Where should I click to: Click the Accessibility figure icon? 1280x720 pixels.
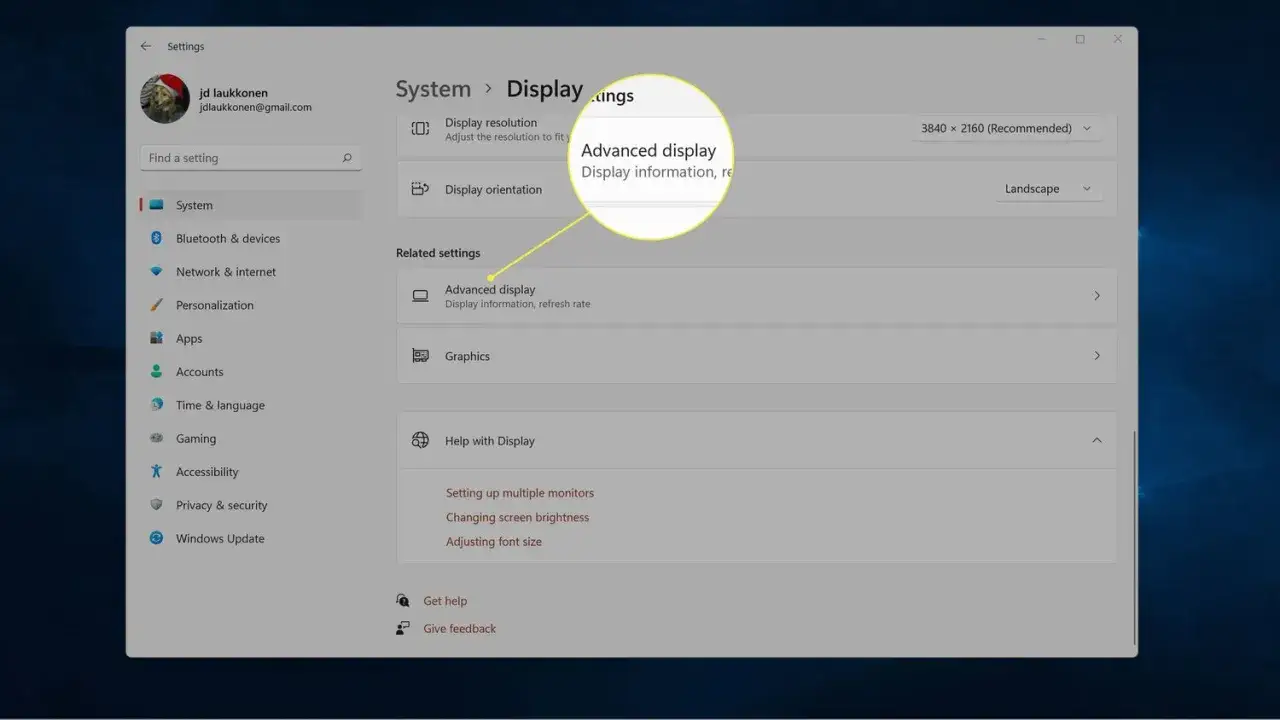pyautogui.click(x=156, y=472)
